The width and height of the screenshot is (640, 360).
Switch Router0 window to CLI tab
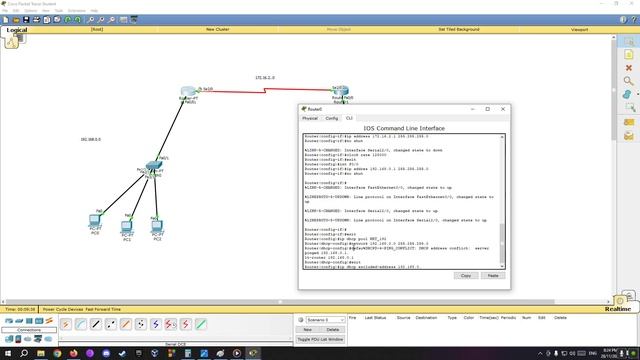(349, 118)
